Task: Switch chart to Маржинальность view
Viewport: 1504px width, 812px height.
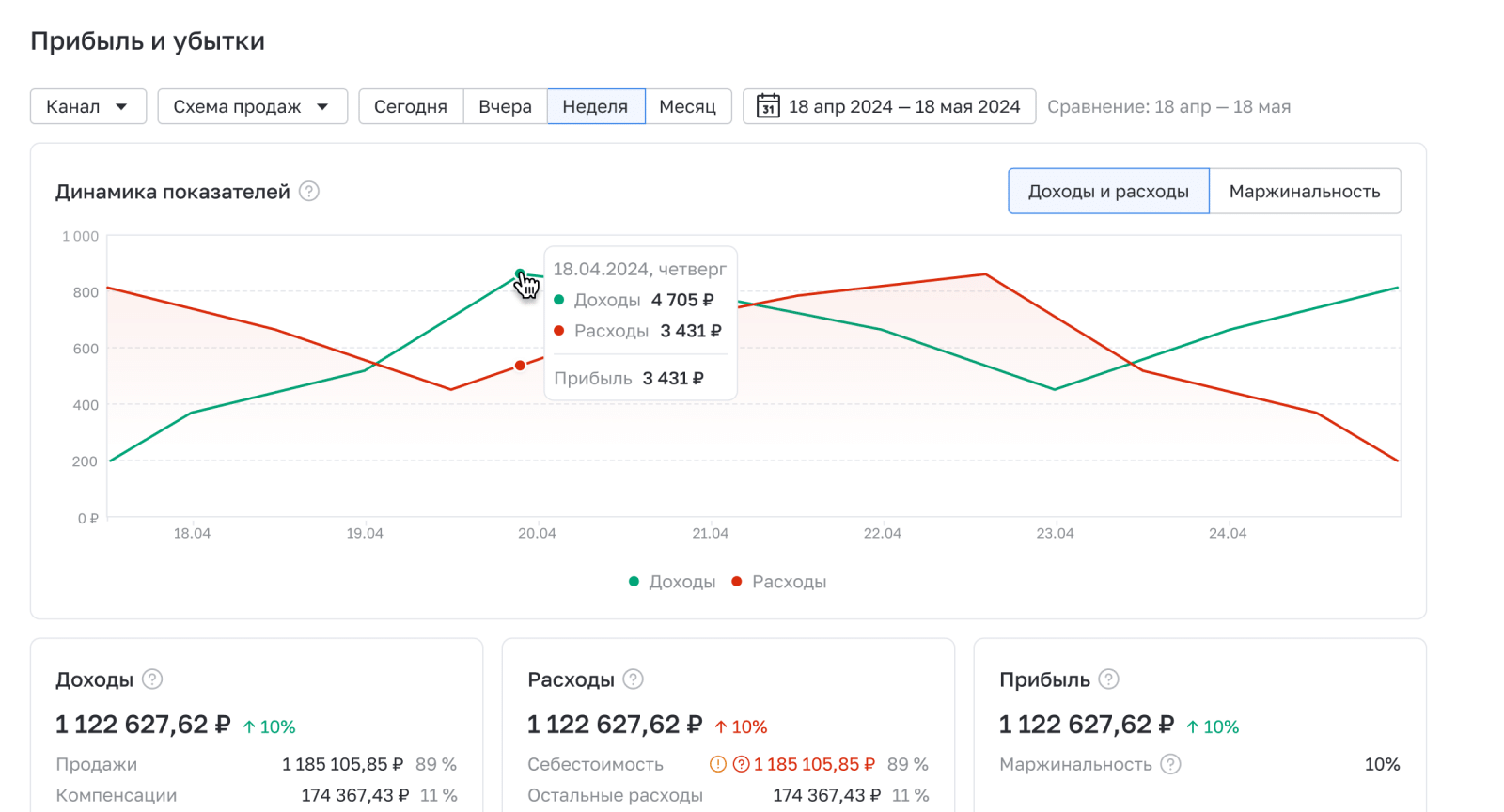Action: coord(1304,191)
